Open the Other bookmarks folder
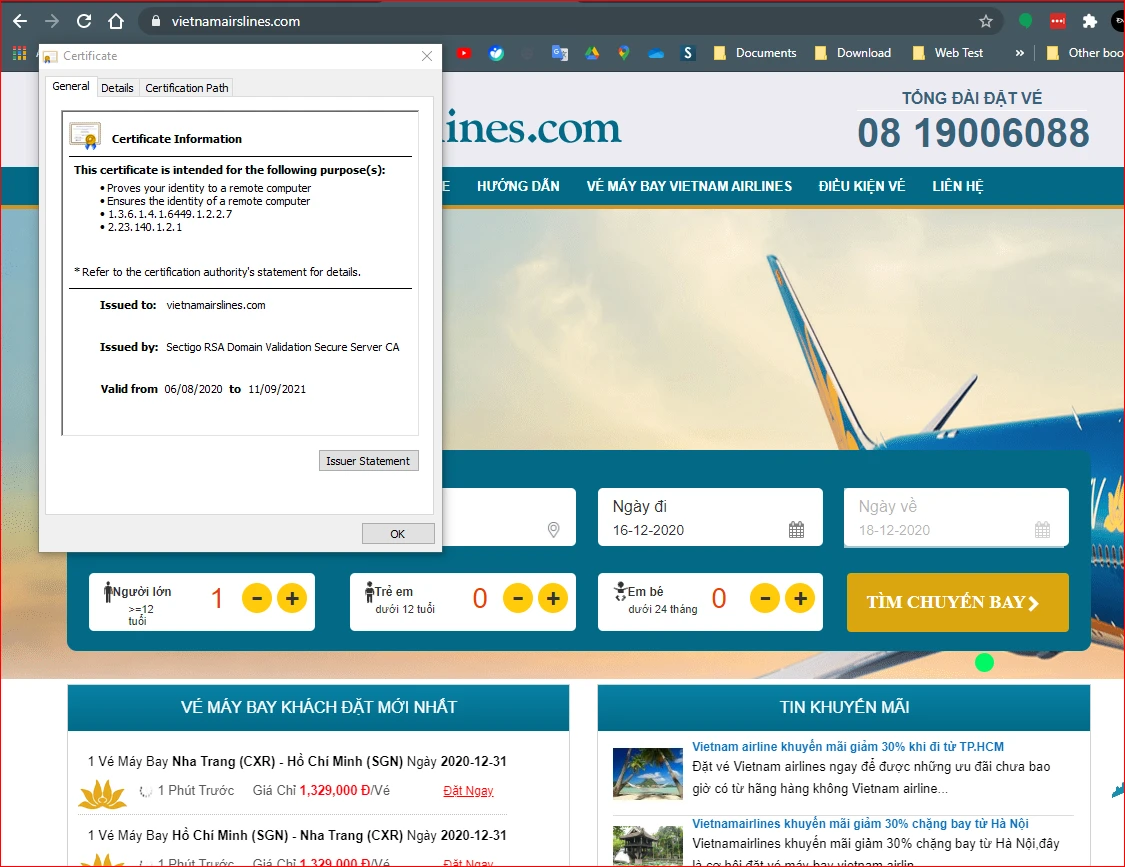 pyautogui.click(x=1086, y=53)
